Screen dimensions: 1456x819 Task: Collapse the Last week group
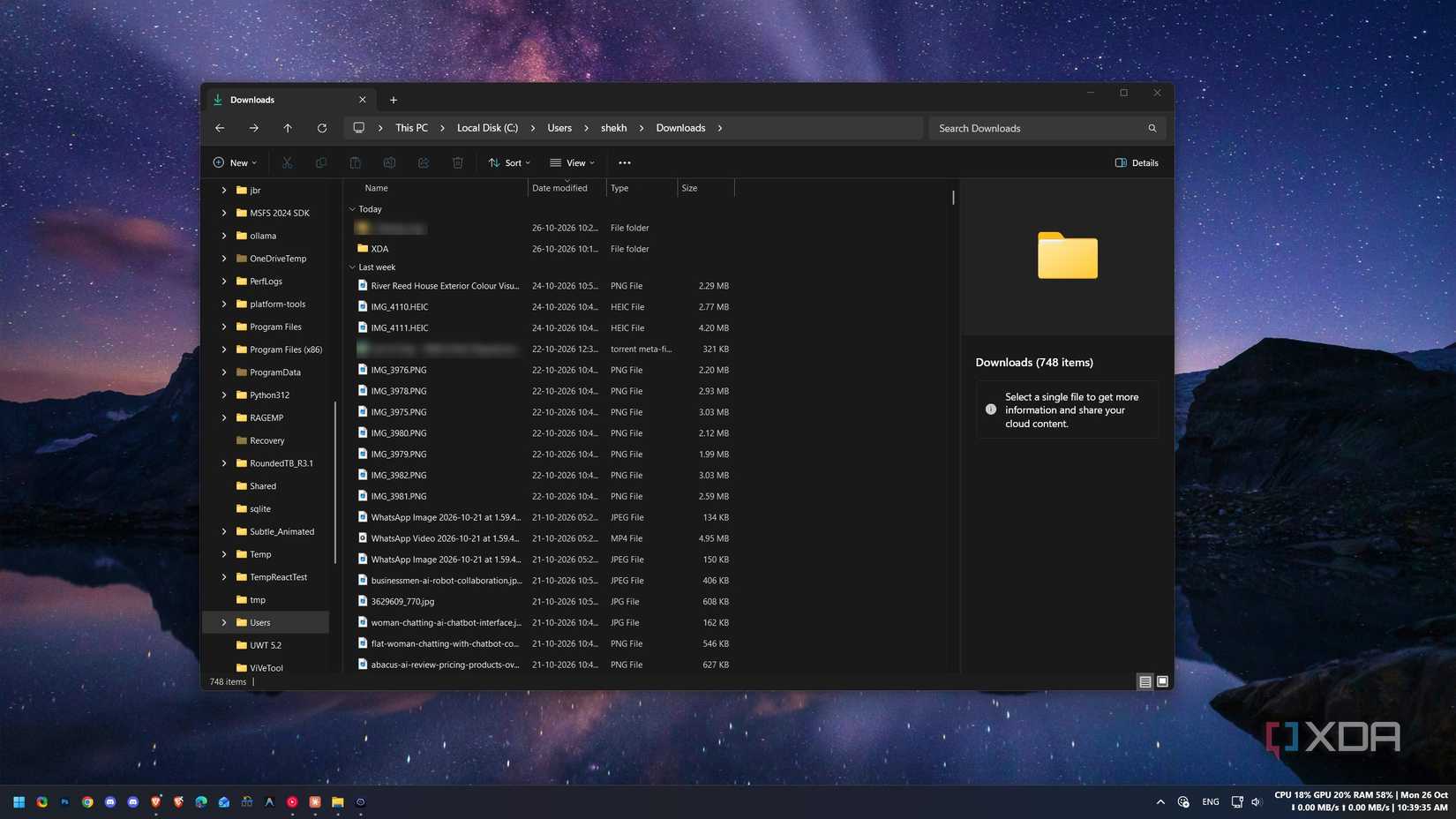click(352, 267)
